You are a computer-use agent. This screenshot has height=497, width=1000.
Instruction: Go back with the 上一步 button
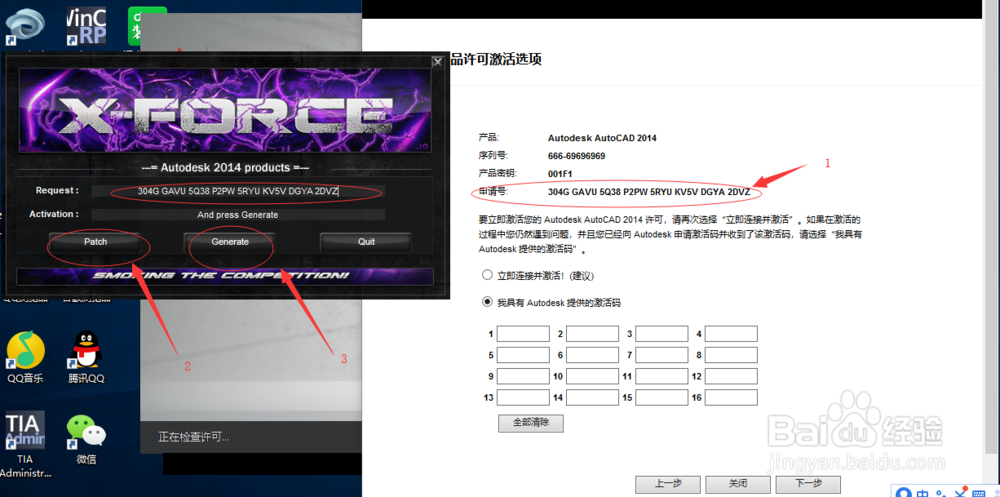[668, 484]
